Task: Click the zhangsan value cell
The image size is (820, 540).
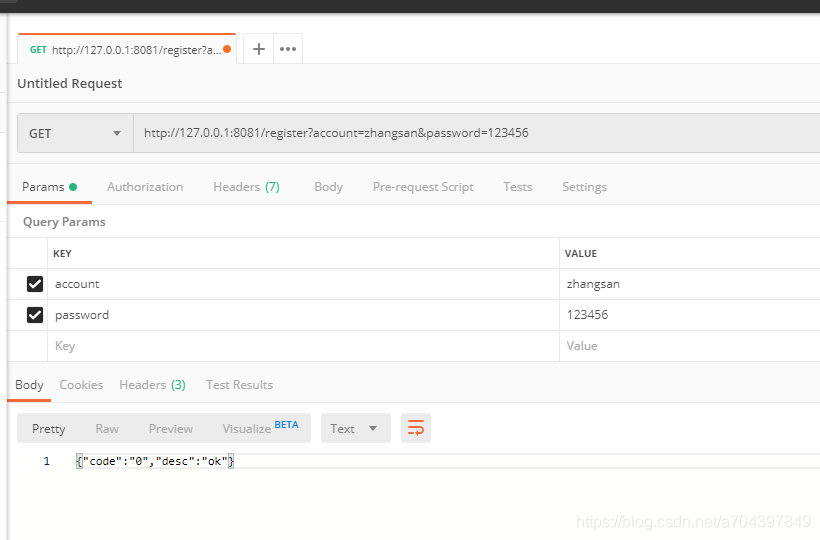Action: tap(690, 284)
